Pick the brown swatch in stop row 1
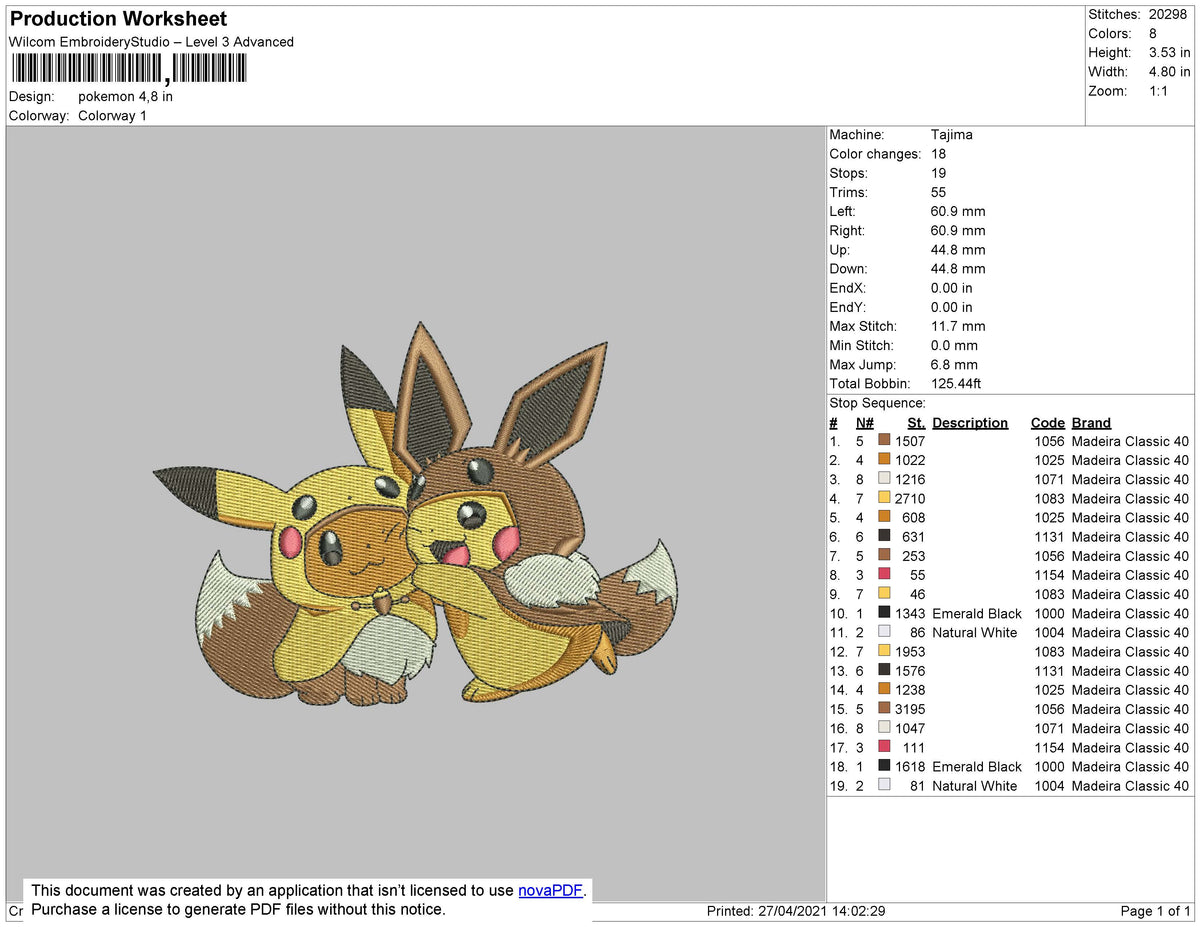 [x=884, y=441]
